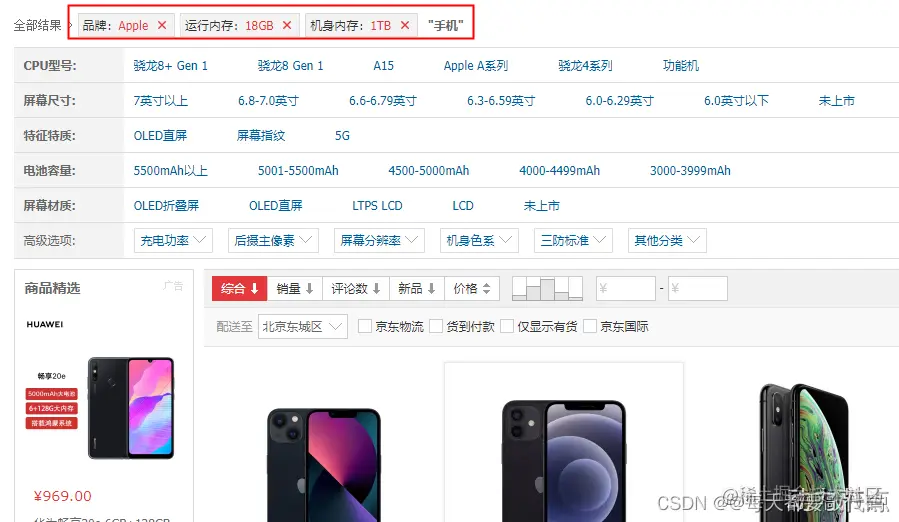
Task: Sort results by 新品
Action: pyautogui.click(x=417, y=289)
